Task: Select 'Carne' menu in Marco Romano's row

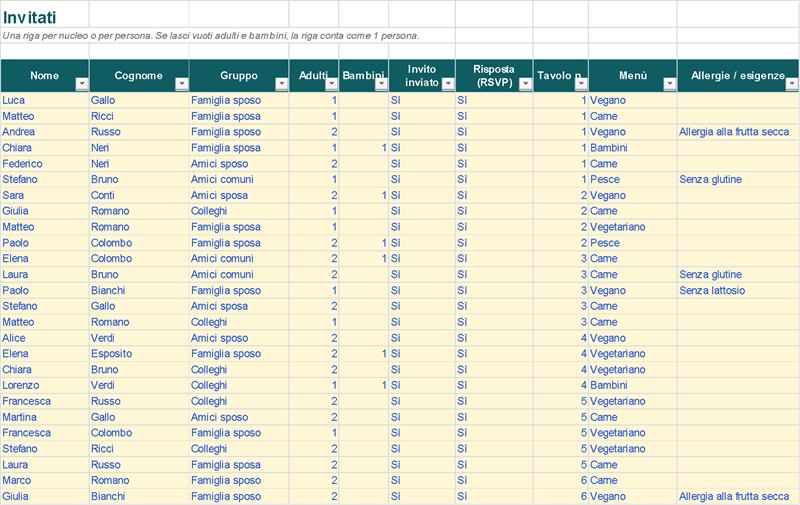Action: coord(633,480)
